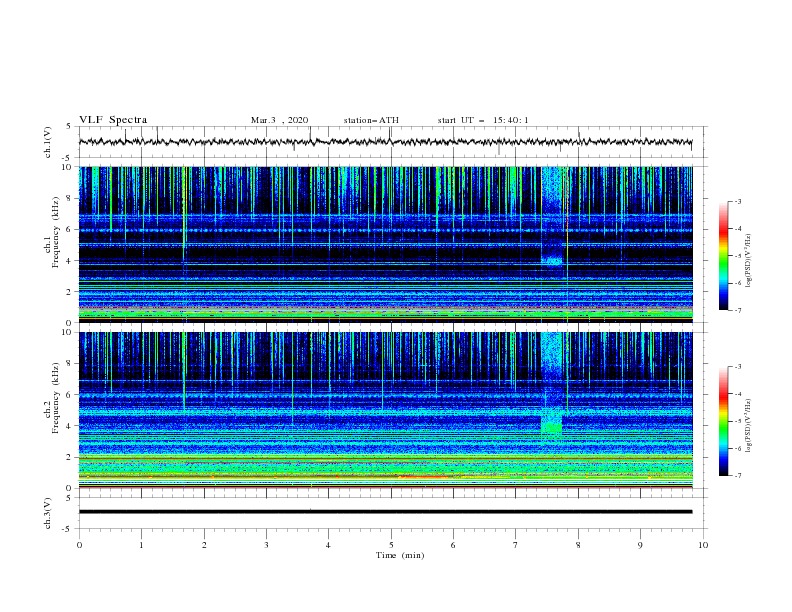Click the log(PSD) label beside ch.1 colorbar
The width and height of the screenshot is (792, 612).
(749, 261)
